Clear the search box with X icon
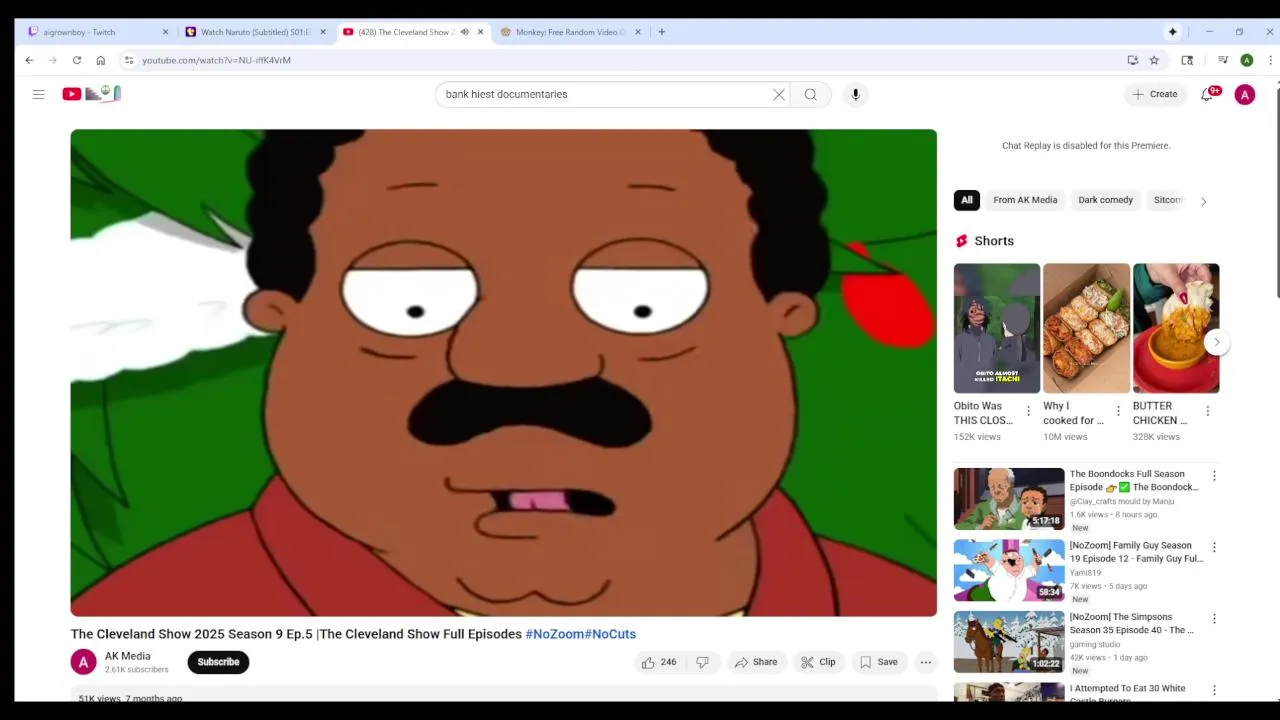 (x=779, y=94)
